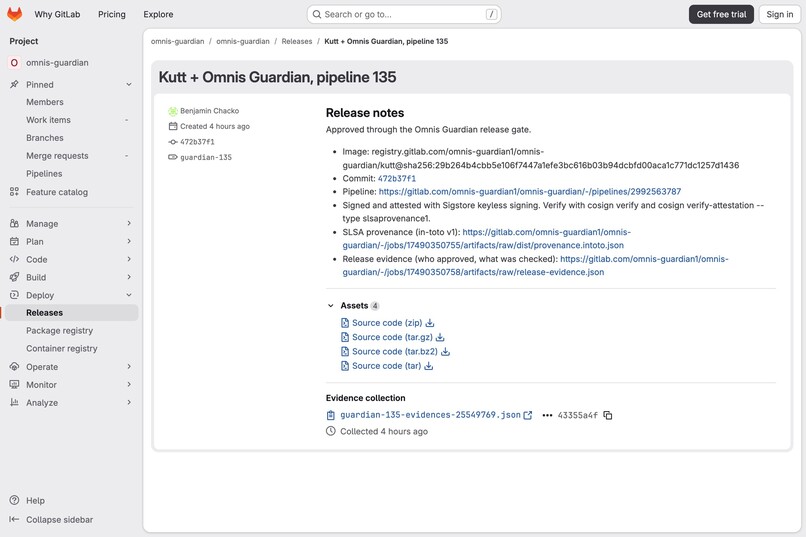The width and height of the screenshot is (806, 537).
Task: Expand the Operate menu chevron
Action: coord(129,367)
